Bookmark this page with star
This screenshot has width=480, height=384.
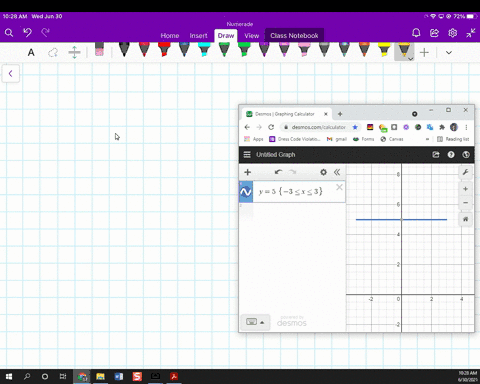click(355, 127)
